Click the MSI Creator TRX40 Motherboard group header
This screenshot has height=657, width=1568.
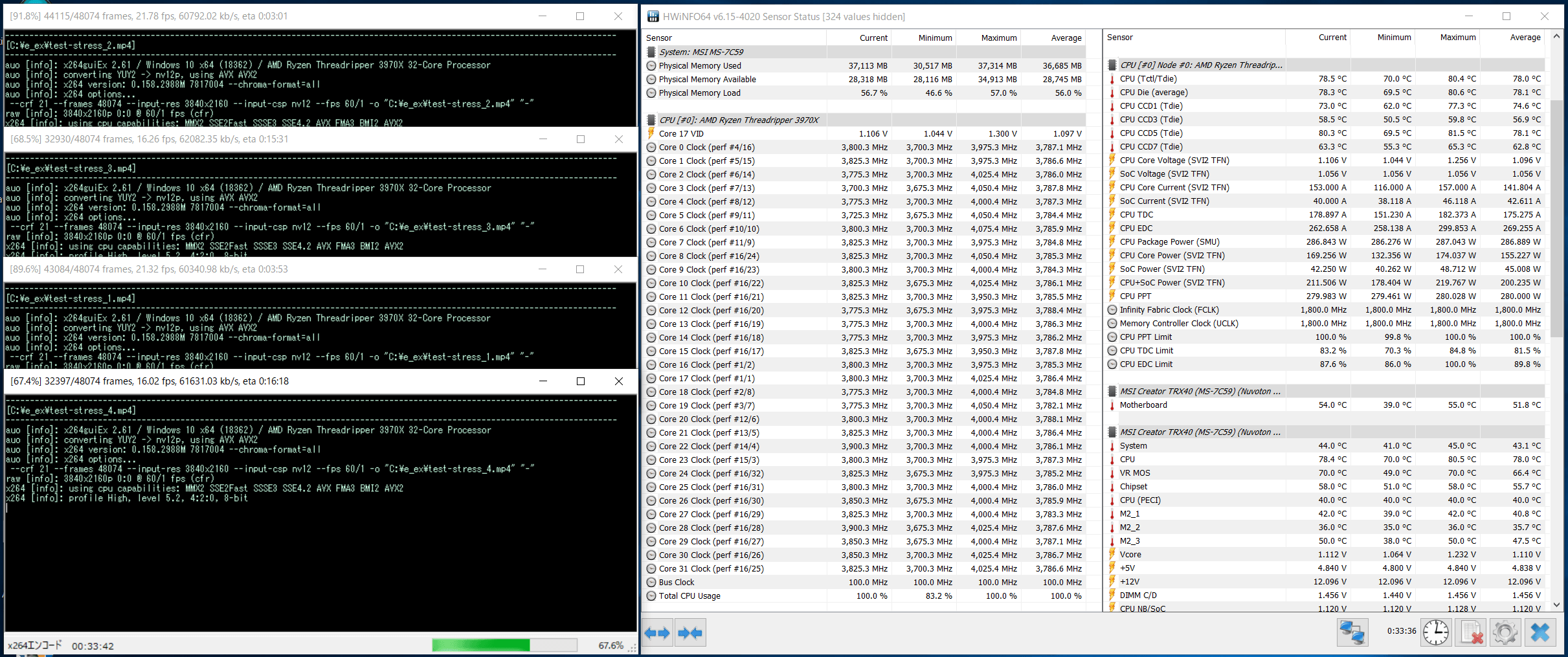coord(1200,391)
